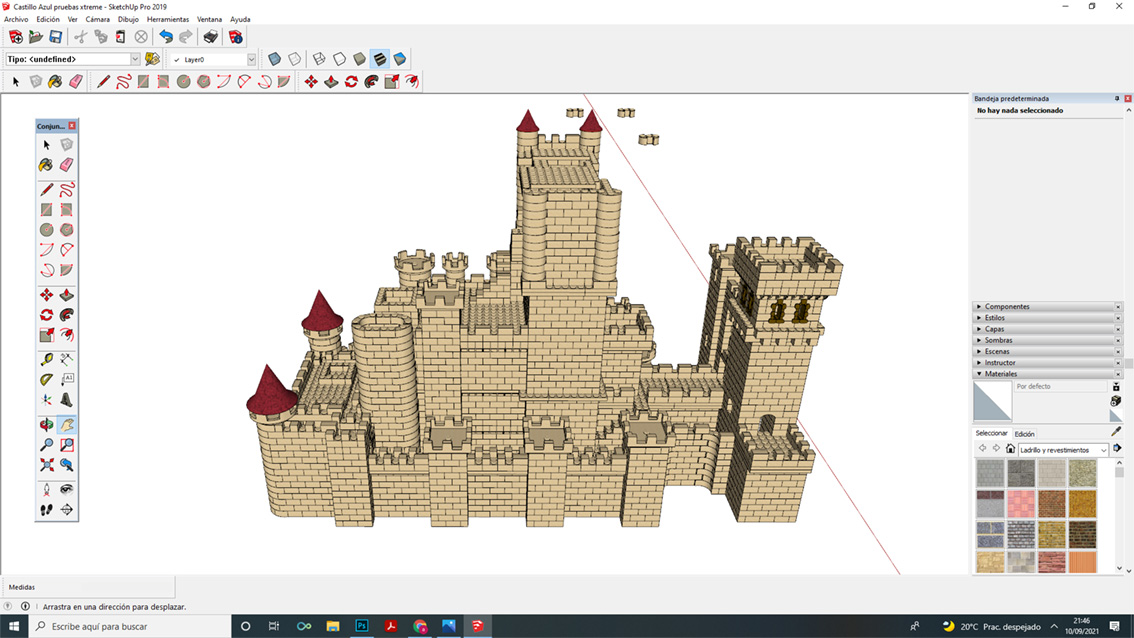Click the Print icon in the top toolbar
1134x638 pixels.
click(210, 37)
